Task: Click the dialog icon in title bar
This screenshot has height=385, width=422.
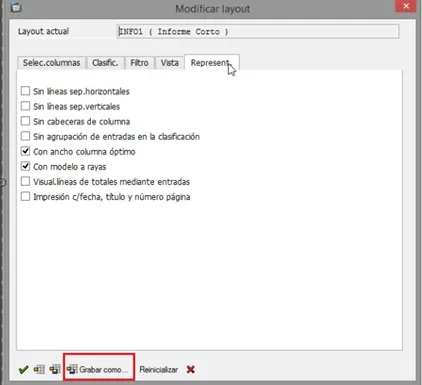Action: (16, 7)
